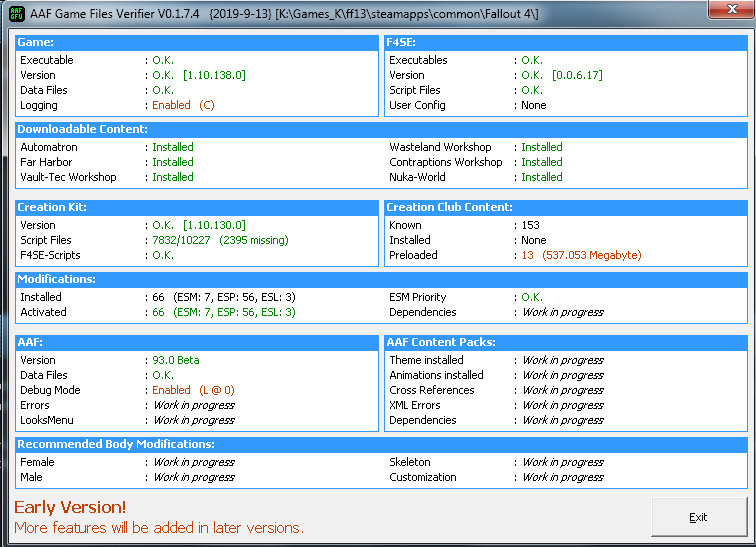756x547 pixels.
Task: Click the Modifications: section header
Action: click(381, 279)
